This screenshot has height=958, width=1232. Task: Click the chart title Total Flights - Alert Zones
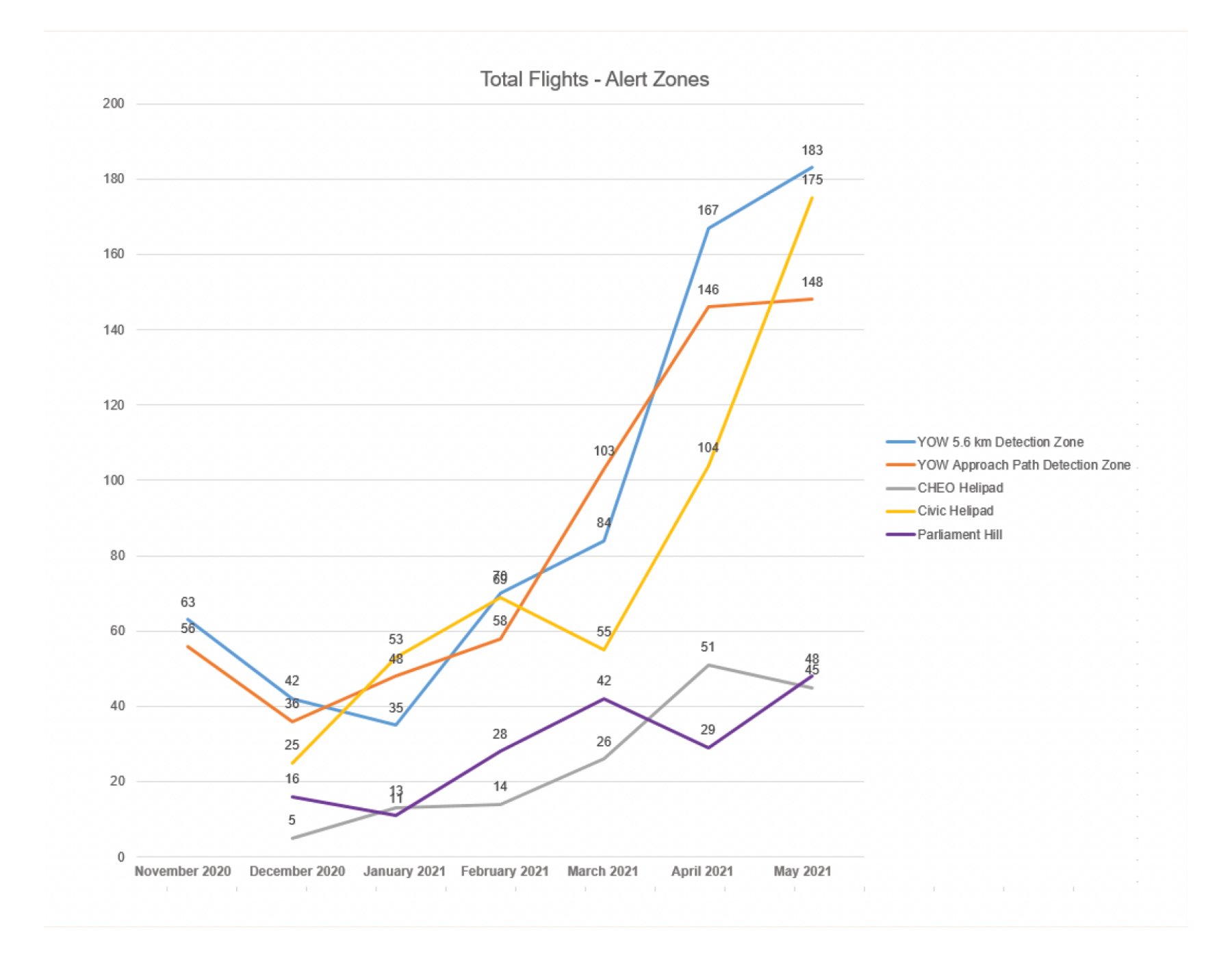coord(594,79)
